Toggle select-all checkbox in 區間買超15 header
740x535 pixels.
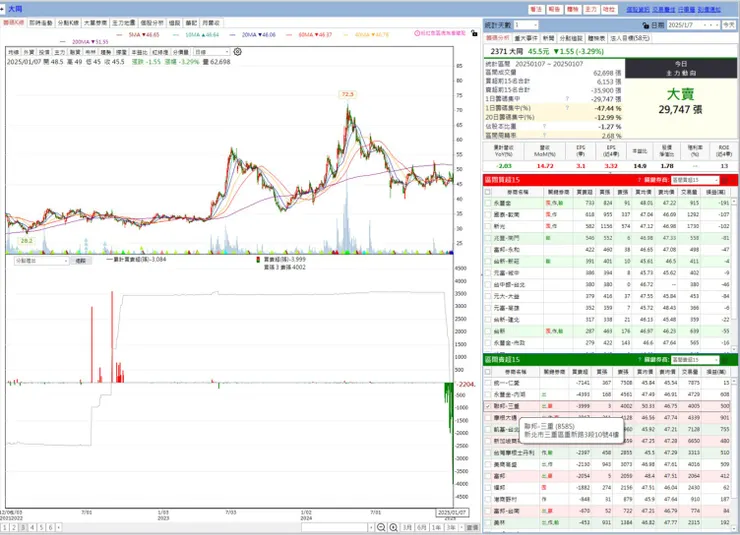click(488, 192)
